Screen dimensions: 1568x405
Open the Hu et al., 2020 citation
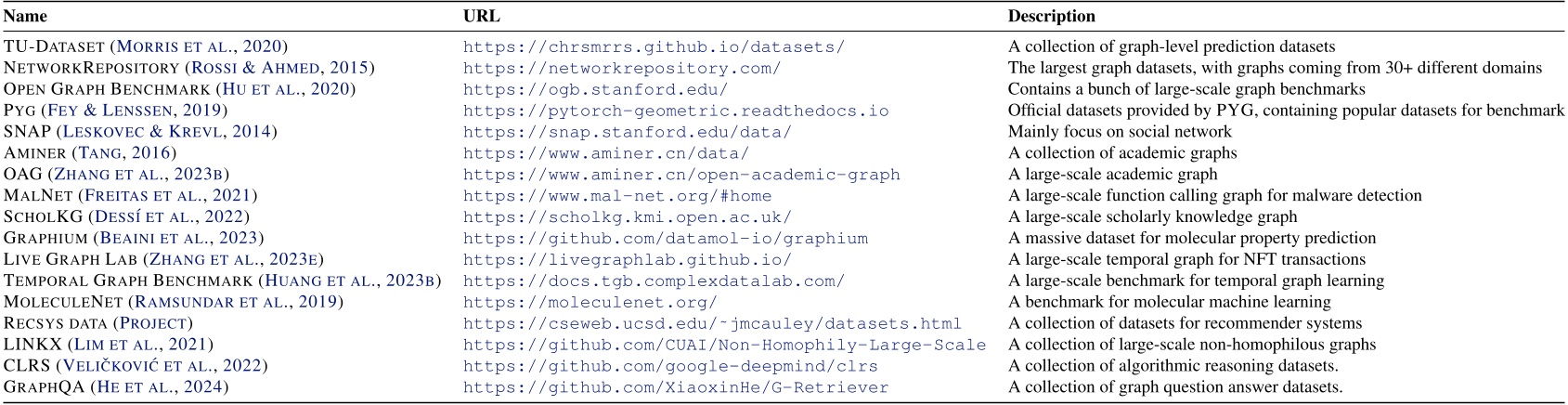click(285, 89)
